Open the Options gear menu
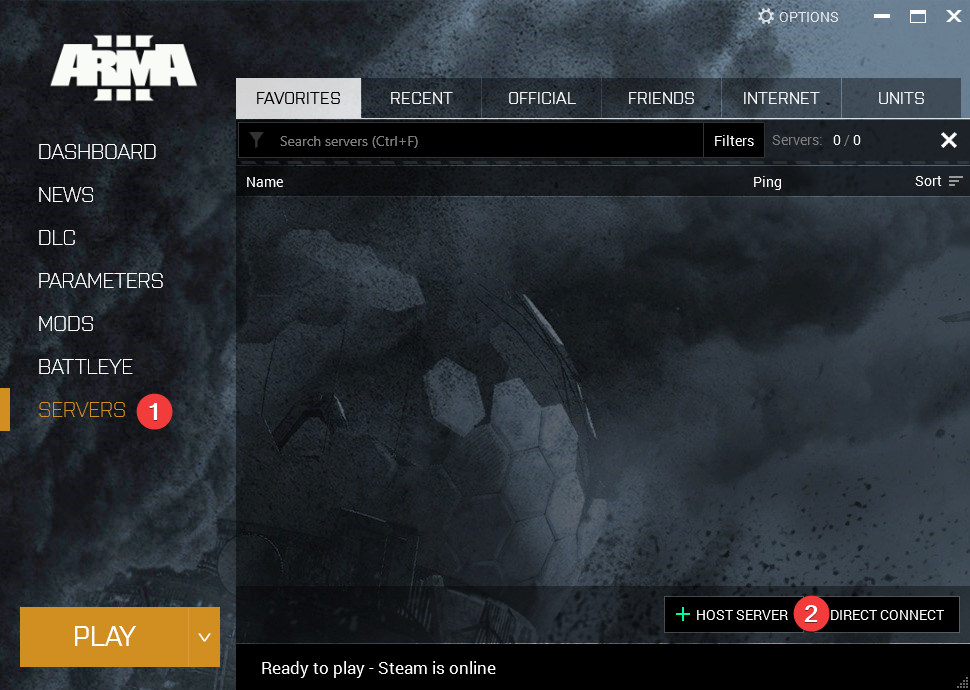The width and height of the screenshot is (970, 690). click(798, 17)
